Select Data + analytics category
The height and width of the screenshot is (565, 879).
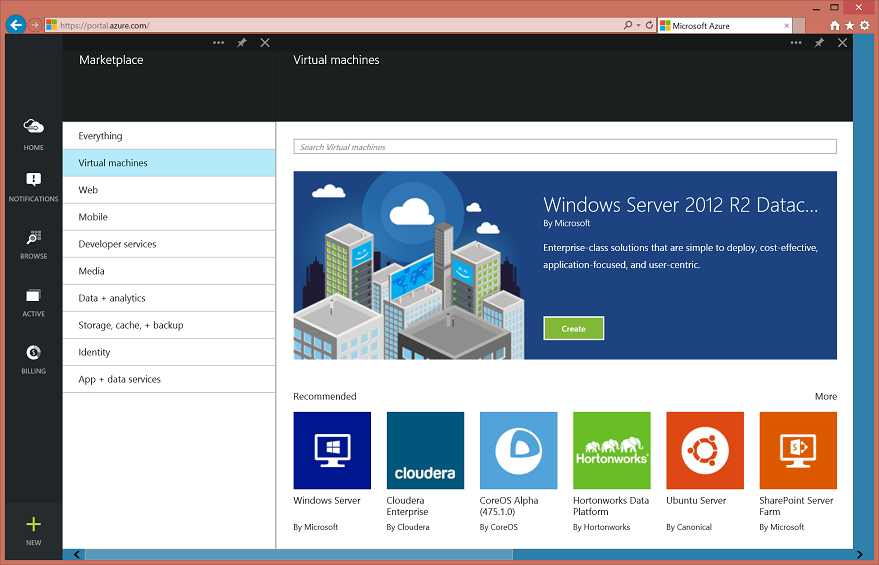(169, 298)
